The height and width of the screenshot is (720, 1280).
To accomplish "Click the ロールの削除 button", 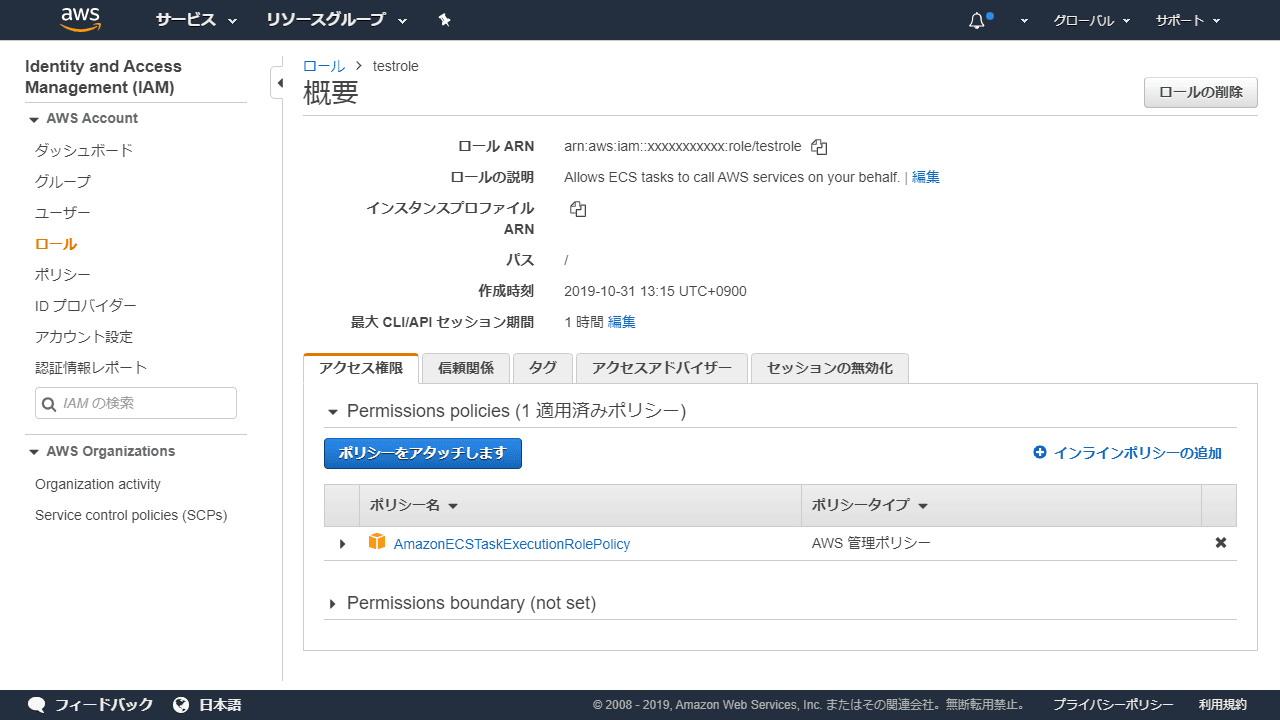I will pos(1201,92).
